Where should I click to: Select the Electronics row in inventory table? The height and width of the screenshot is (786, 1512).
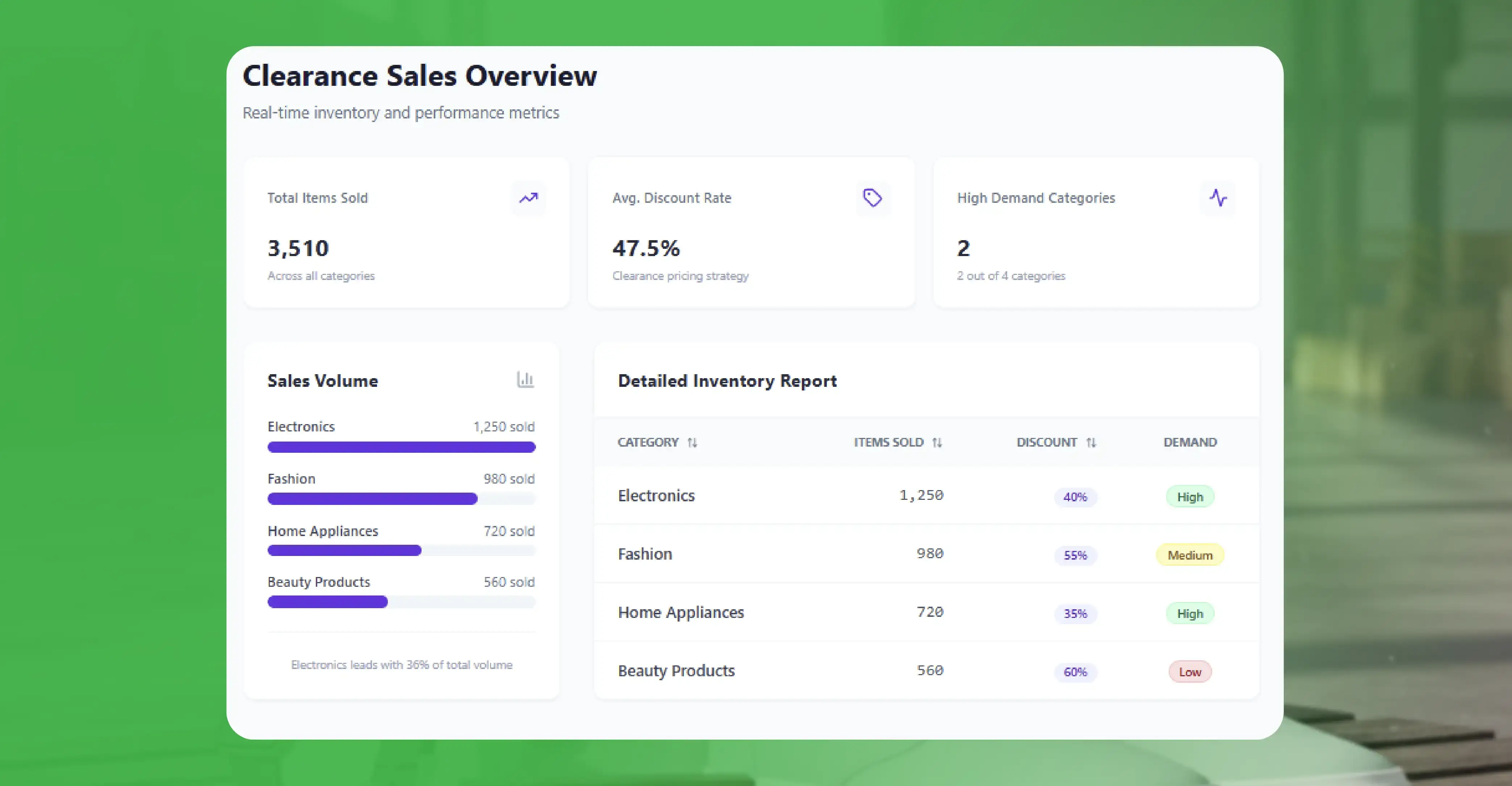point(656,496)
